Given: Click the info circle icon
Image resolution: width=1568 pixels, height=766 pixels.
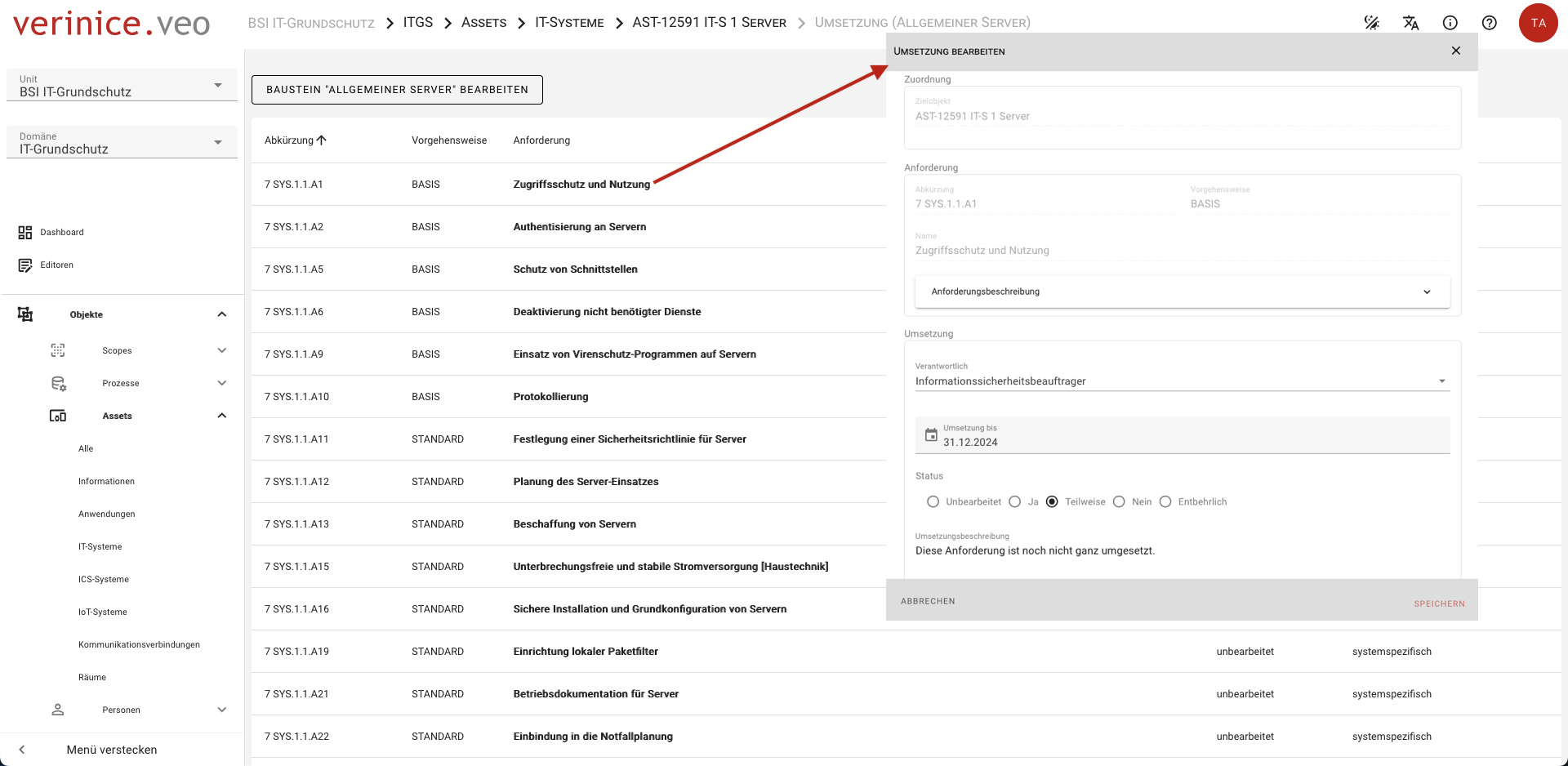Looking at the screenshot, I should point(1450,23).
